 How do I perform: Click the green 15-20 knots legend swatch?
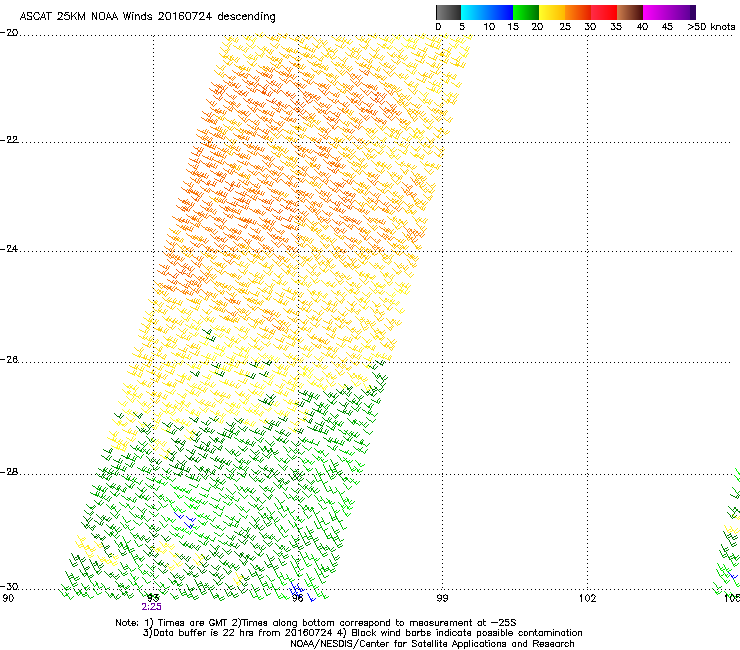[526, 12]
